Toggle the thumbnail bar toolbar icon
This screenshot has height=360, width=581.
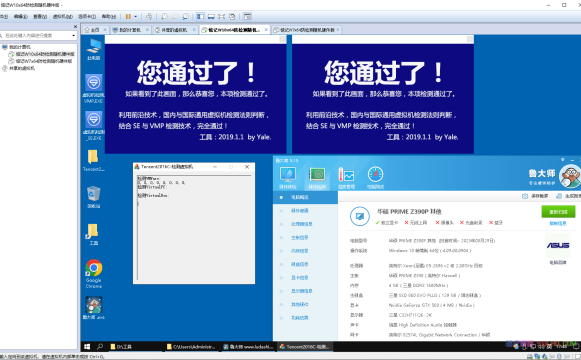pos(211,16)
